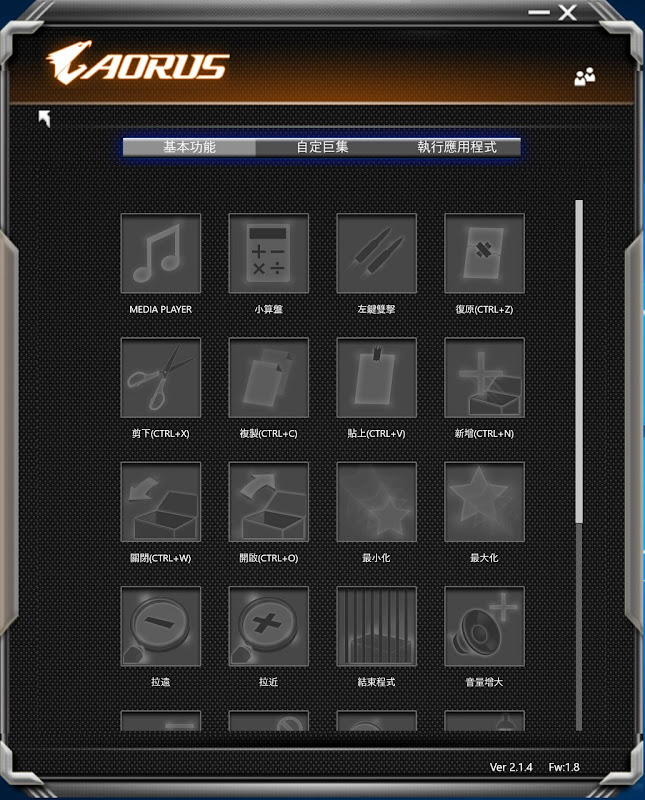Pick the New (CTRL+N) icon
This screenshot has width=645, height=800.
484,378
